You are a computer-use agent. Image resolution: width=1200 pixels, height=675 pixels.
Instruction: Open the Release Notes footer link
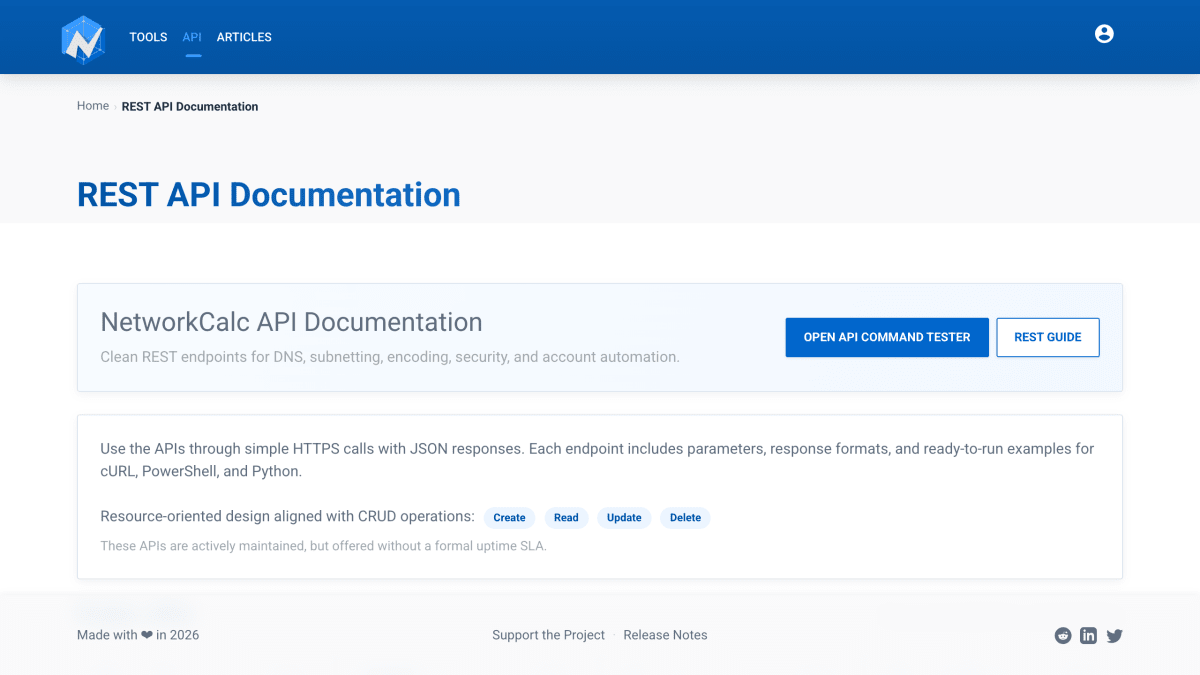tap(665, 635)
